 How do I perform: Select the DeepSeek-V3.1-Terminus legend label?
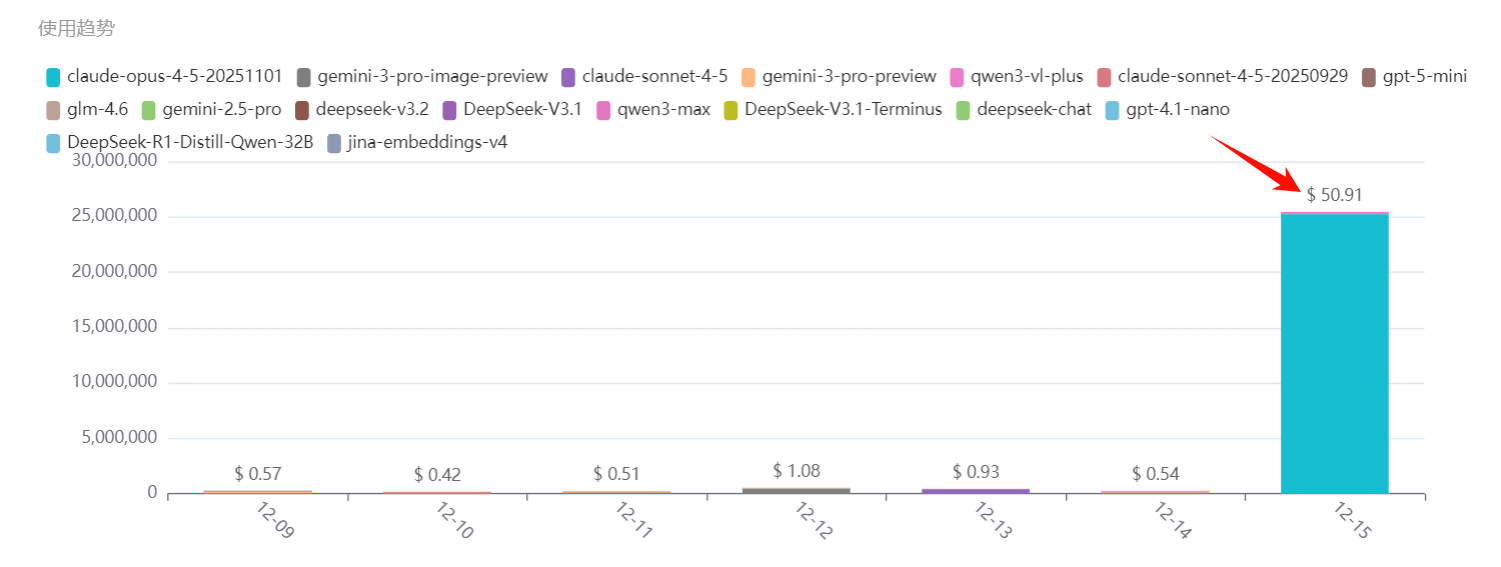843,109
